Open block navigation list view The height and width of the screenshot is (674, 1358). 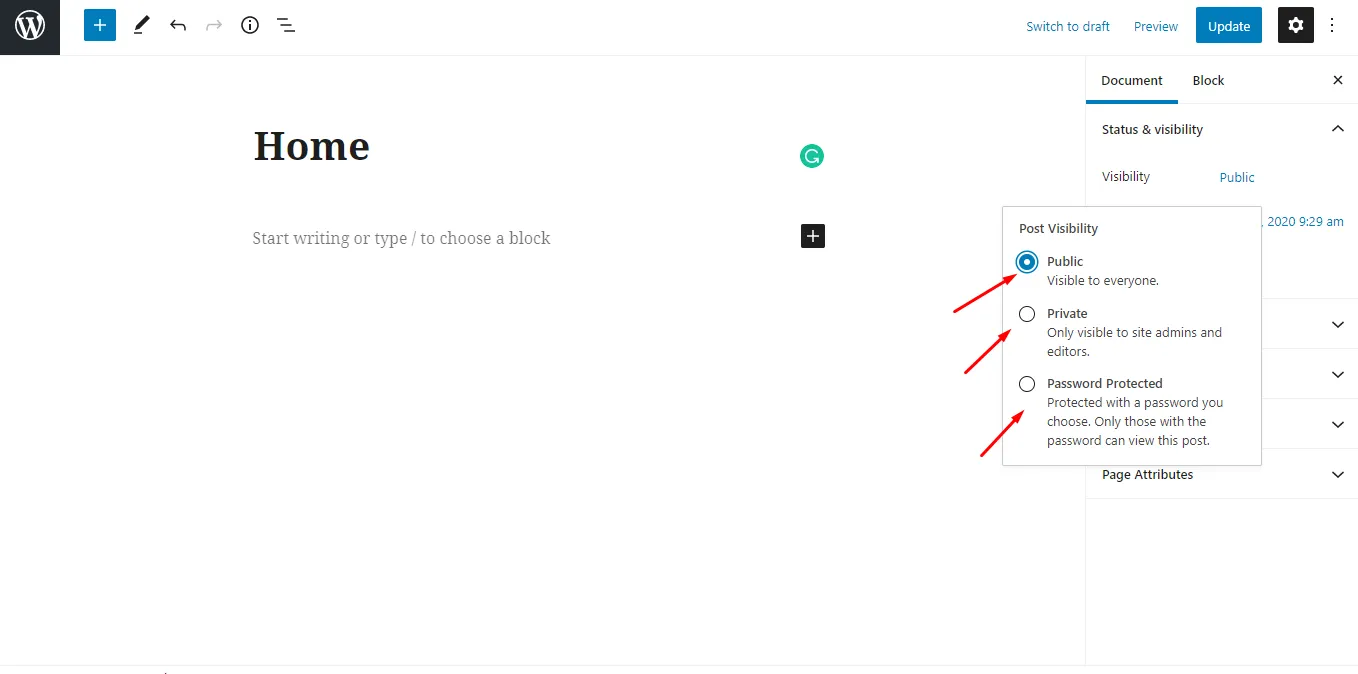tap(286, 26)
